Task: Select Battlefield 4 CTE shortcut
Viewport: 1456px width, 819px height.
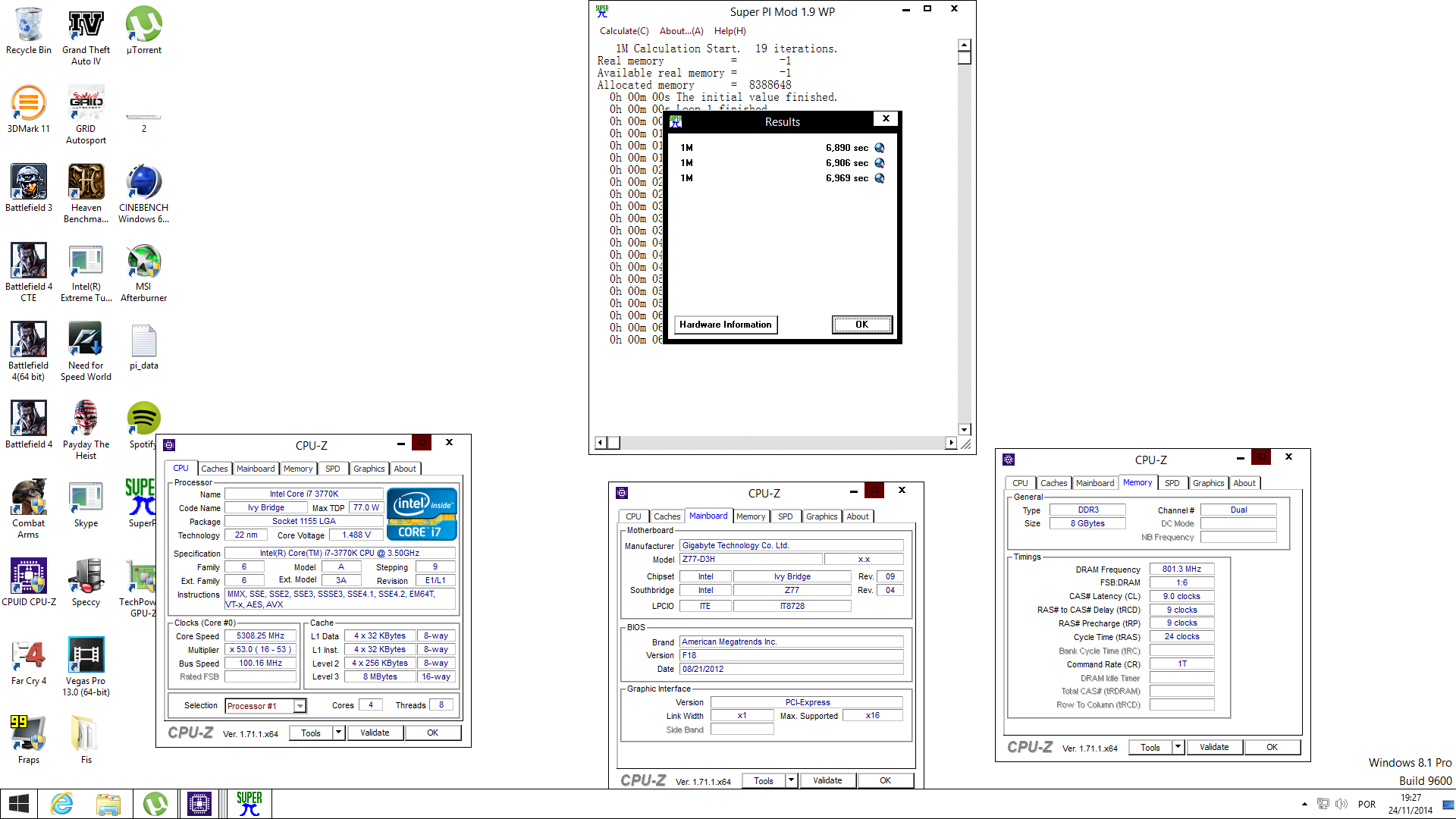Action: (29, 272)
